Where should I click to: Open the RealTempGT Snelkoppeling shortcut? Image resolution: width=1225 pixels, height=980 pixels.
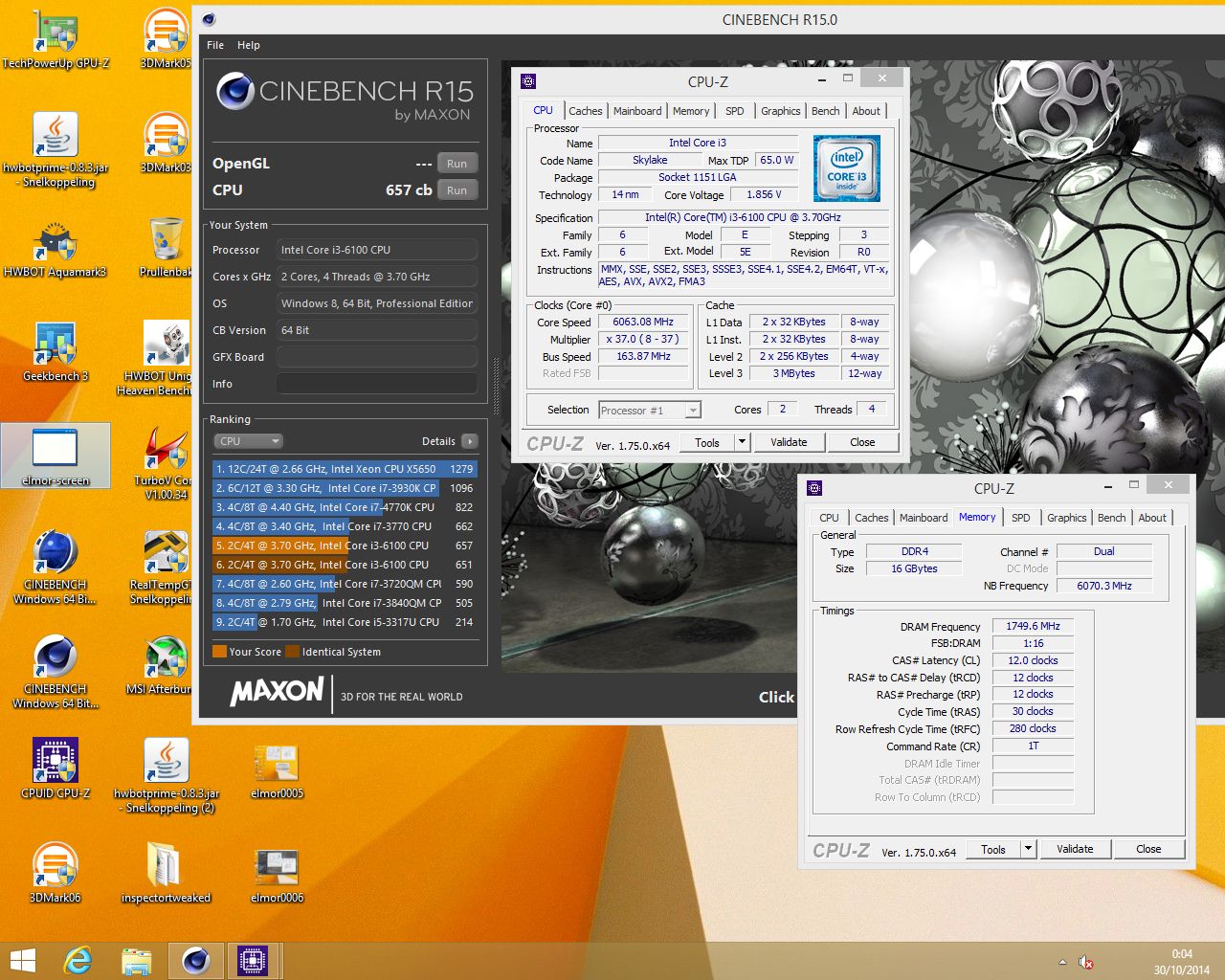[163, 568]
